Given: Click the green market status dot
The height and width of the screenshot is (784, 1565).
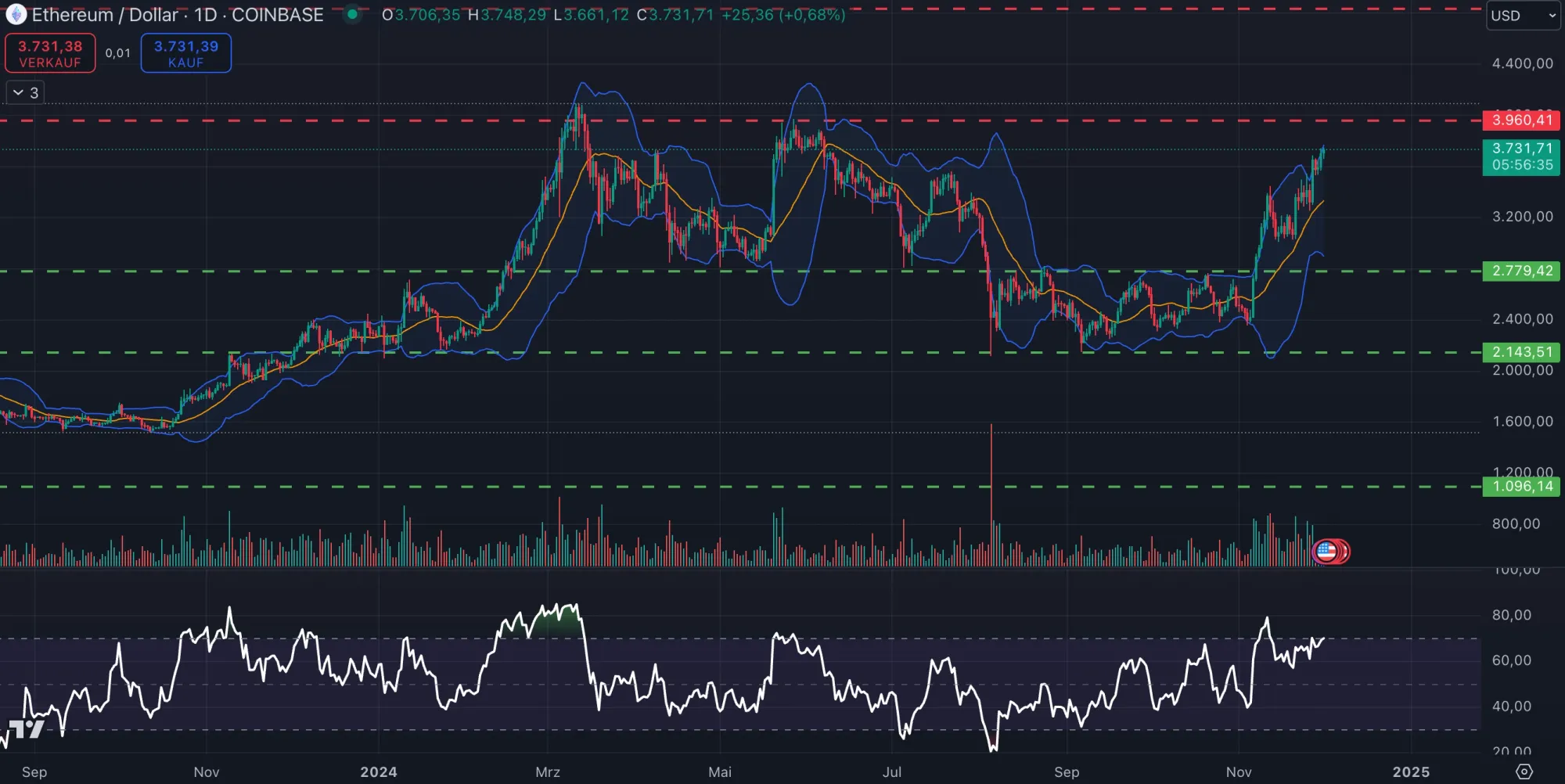Looking at the screenshot, I should (x=353, y=14).
